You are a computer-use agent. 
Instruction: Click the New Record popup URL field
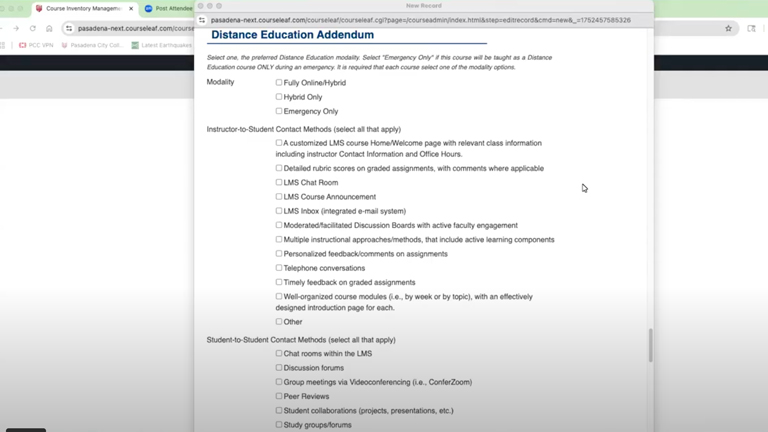coord(420,20)
